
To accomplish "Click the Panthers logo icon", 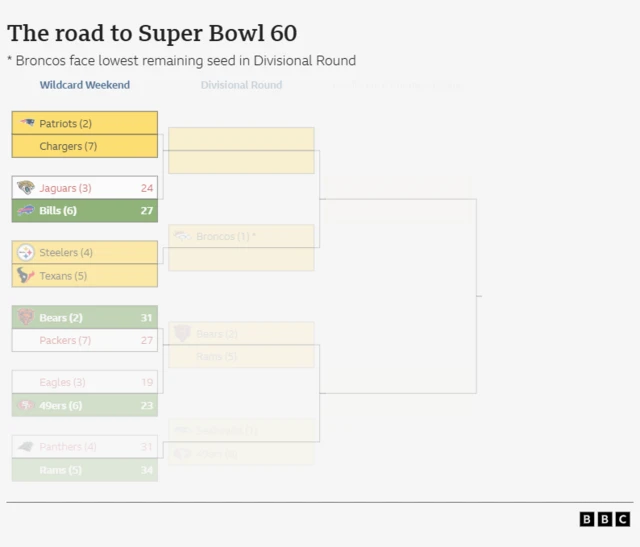I will pos(26,447).
